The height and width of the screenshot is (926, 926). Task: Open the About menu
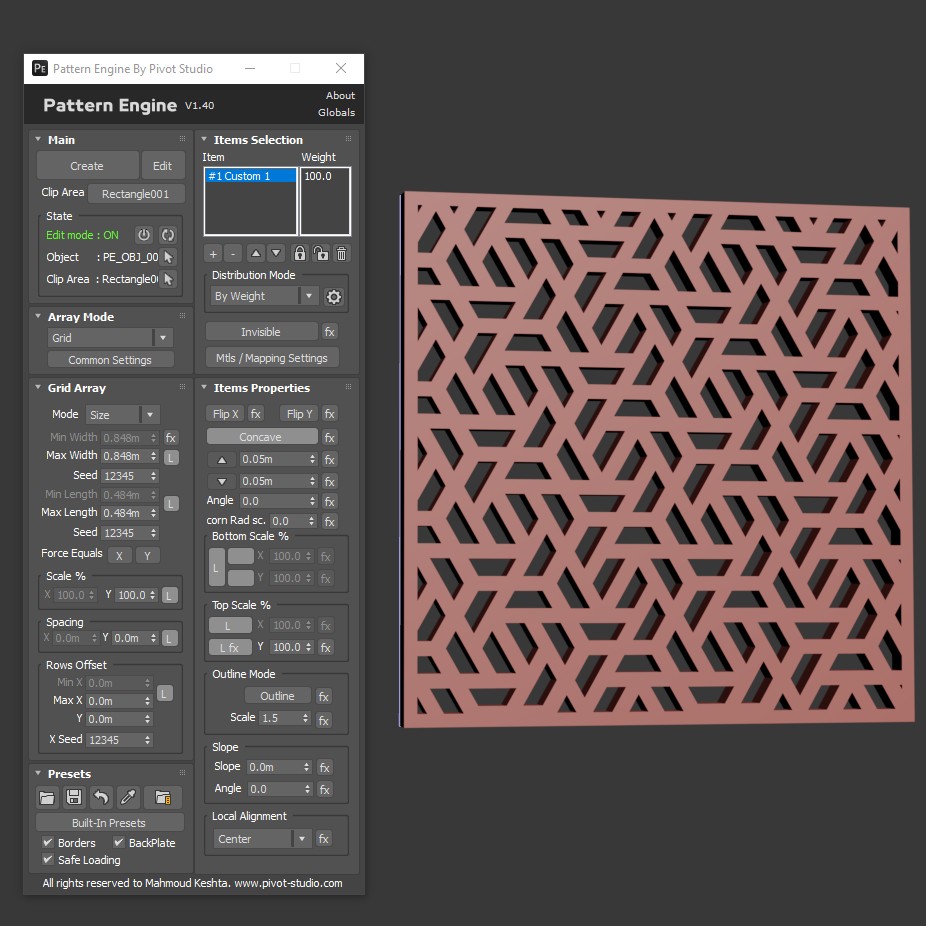[340, 96]
